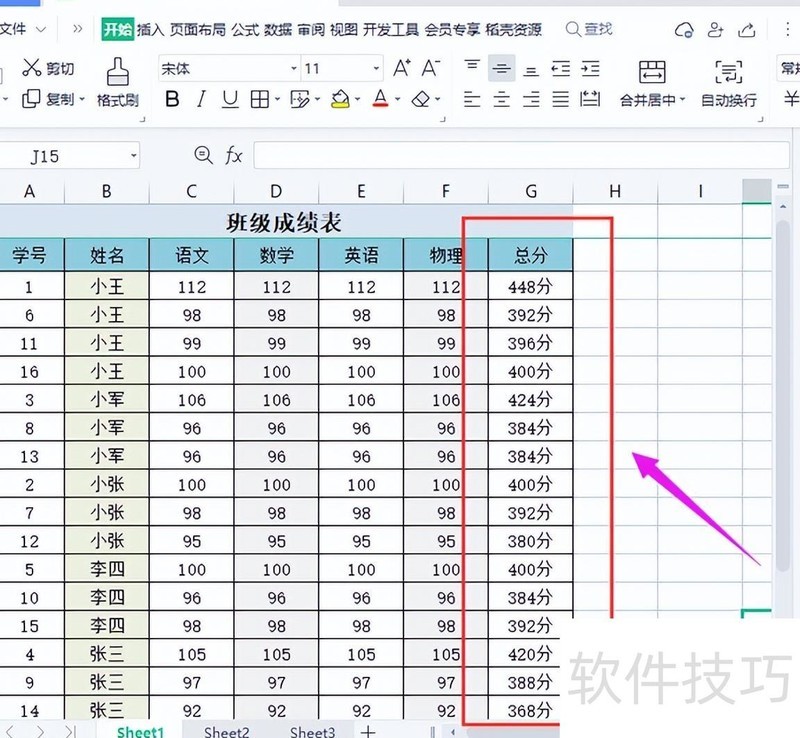Click the zoom magnifier beside fx
Screen dimensions: 800x738
[x=203, y=155]
